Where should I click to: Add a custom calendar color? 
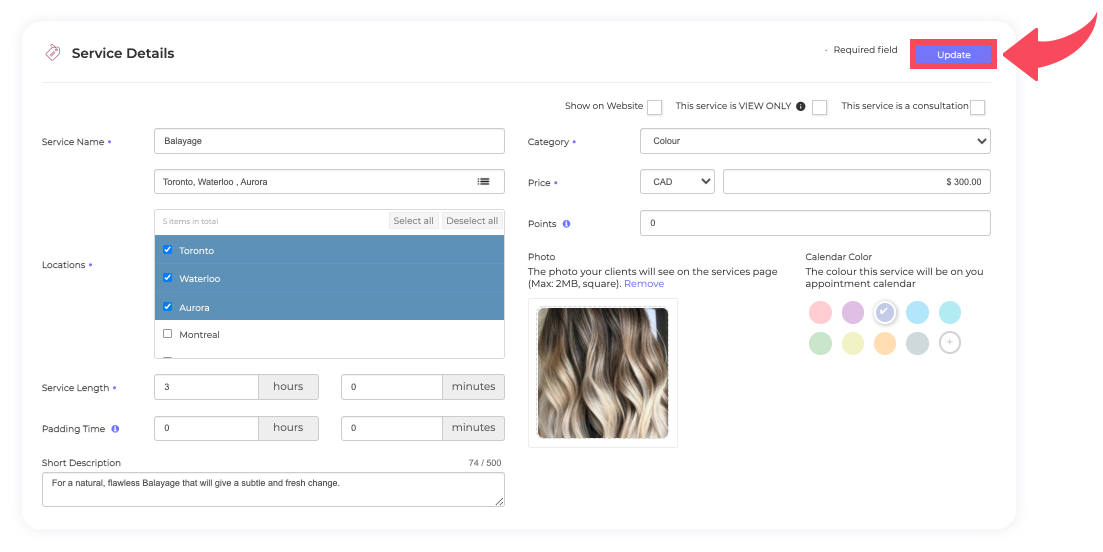pos(950,342)
